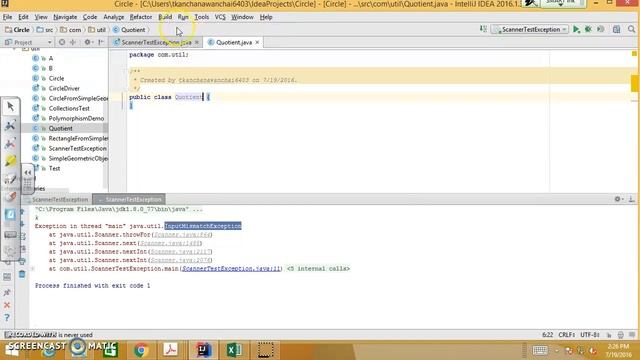The width and height of the screenshot is (640, 360).
Task: Hide the Project panel icon
Action: click(101, 42)
